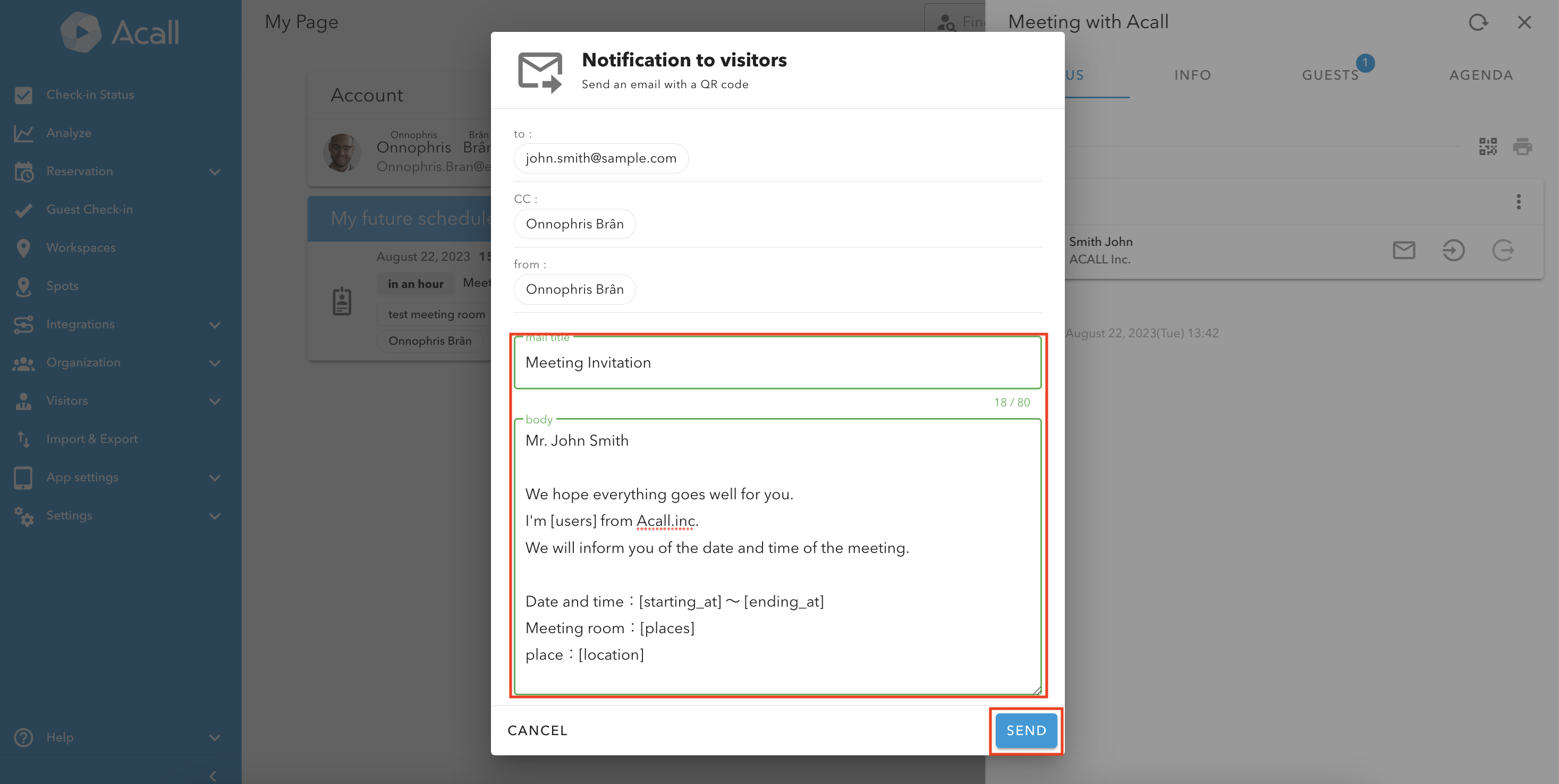Switch to the GUESTS tab
The height and width of the screenshot is (784, 1559).
[x=1330, y=75]
